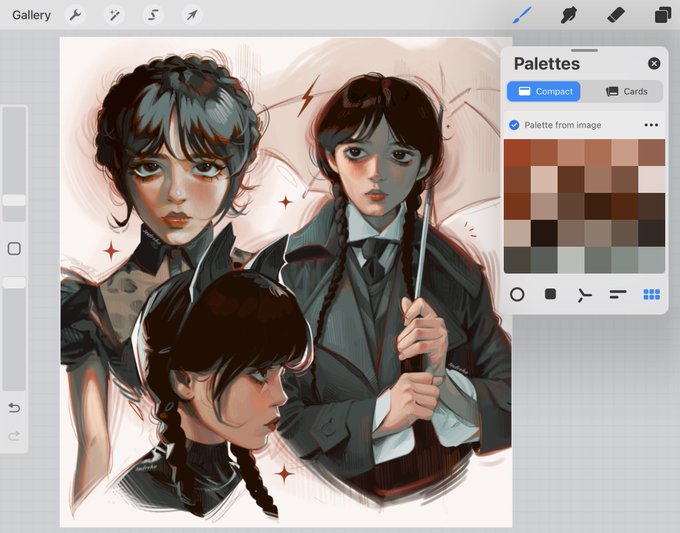Switch to Compact palette view
Viewport: 680px width, 533px height.
click(x=544, y=92)
